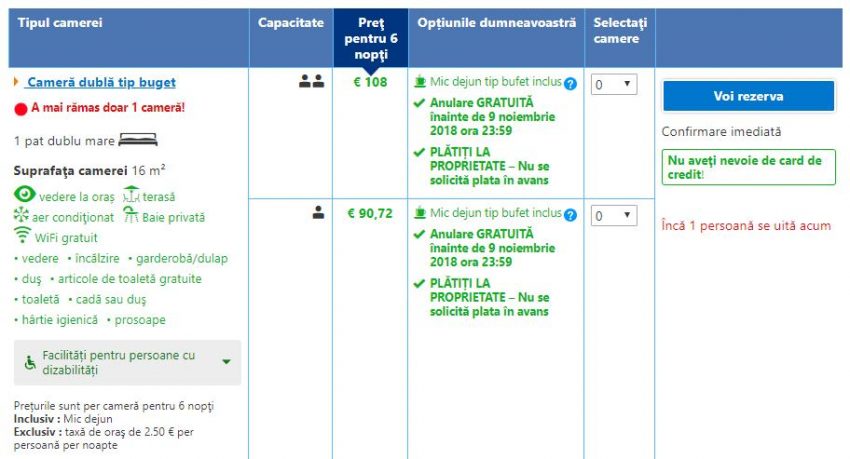Image resolution: width=850 pixels, height=459 pixels.
Task: Click the city view eye icon
Action: pos(25,195)
